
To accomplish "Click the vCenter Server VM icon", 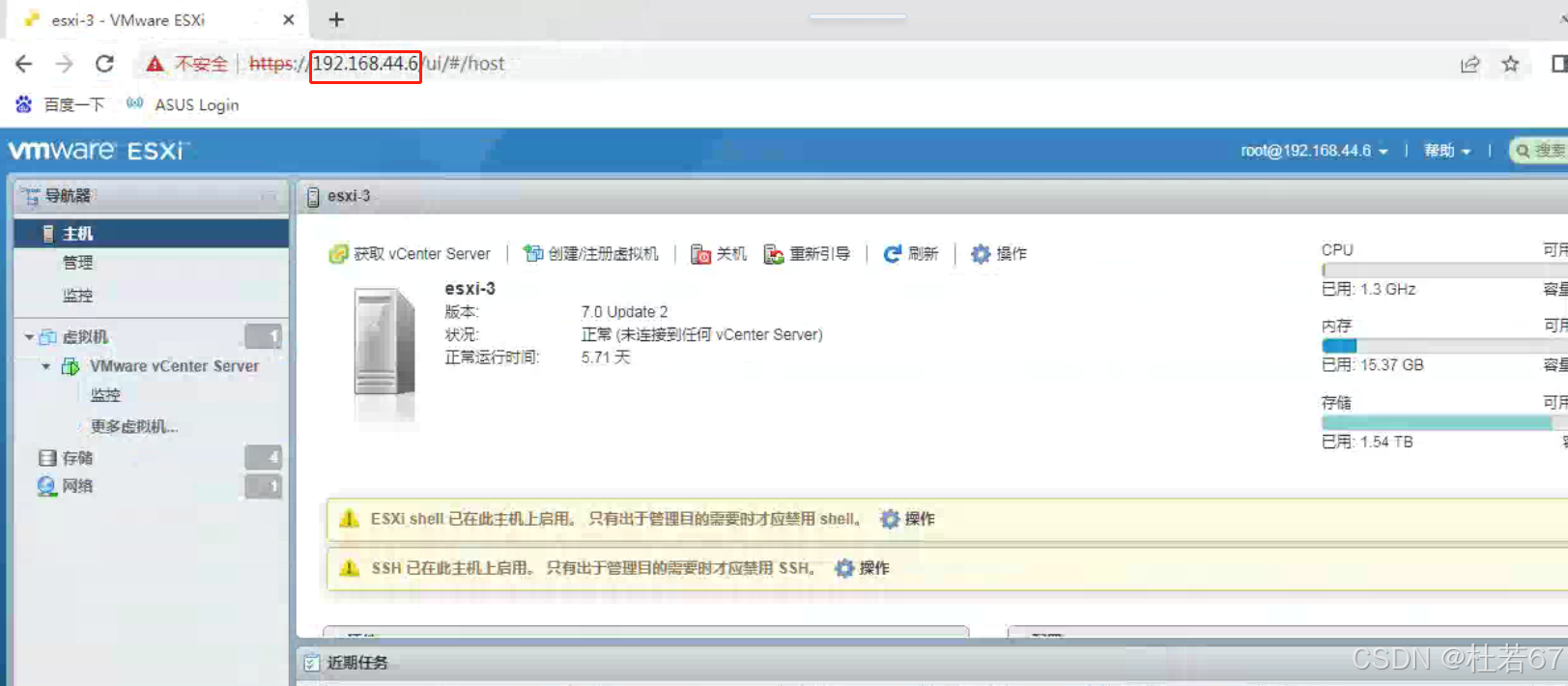I will point(71,366).
